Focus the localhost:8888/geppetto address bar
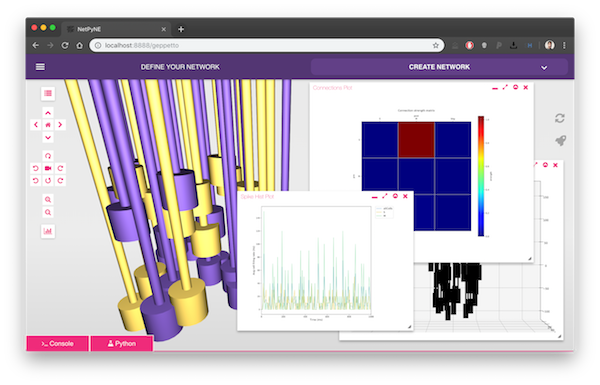 (x=267, y=45)
